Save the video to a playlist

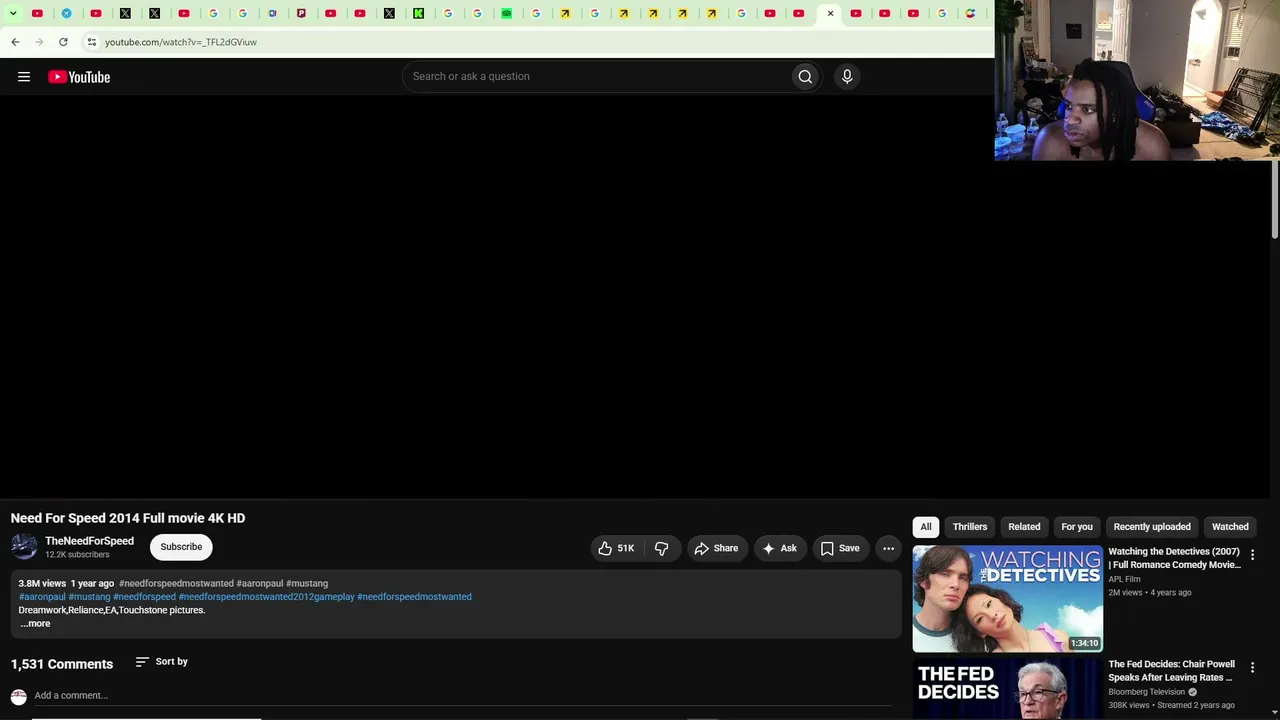pos(840,548)
